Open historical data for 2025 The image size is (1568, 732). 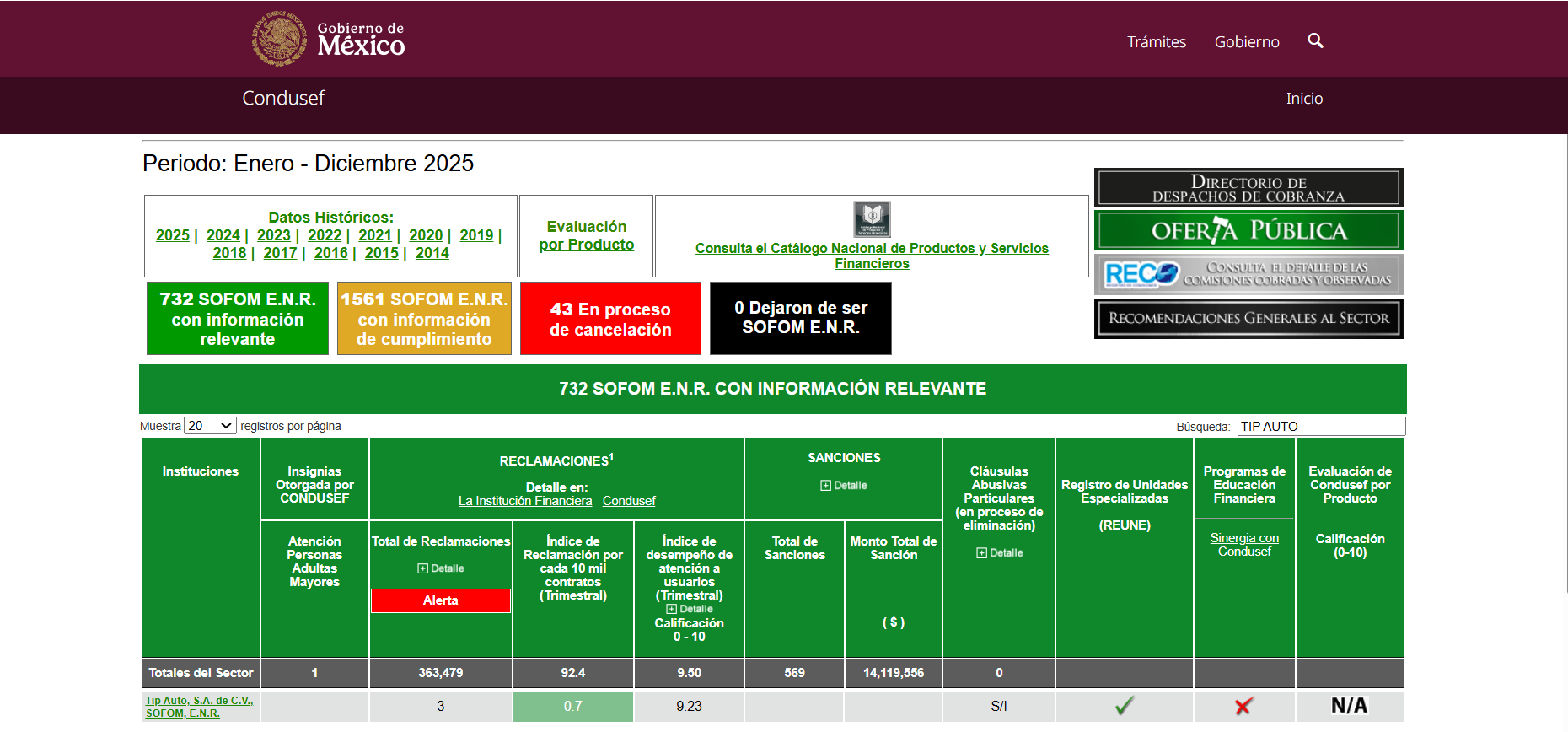click(173, 235)
